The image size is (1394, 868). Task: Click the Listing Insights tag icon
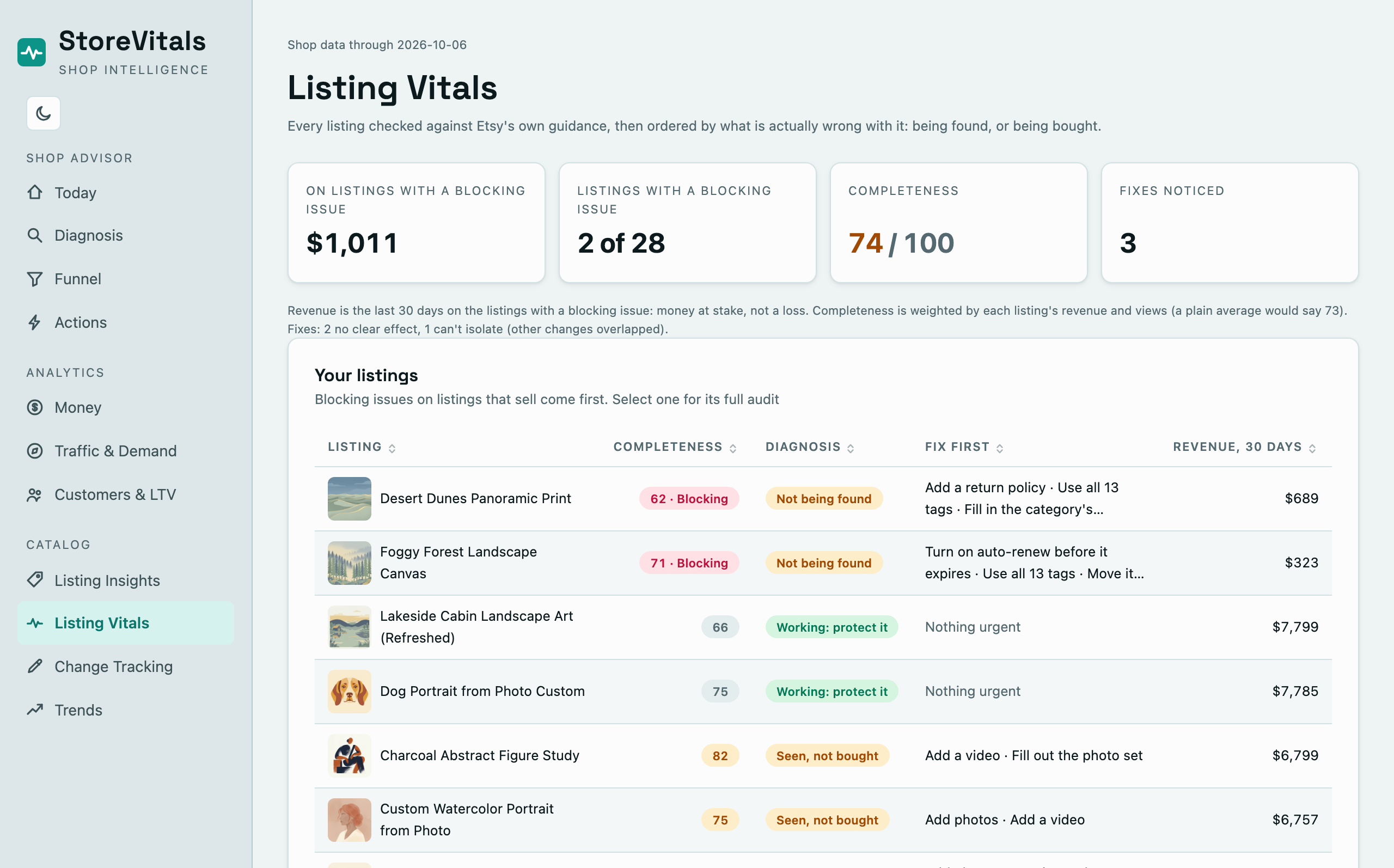coord(35,580)
